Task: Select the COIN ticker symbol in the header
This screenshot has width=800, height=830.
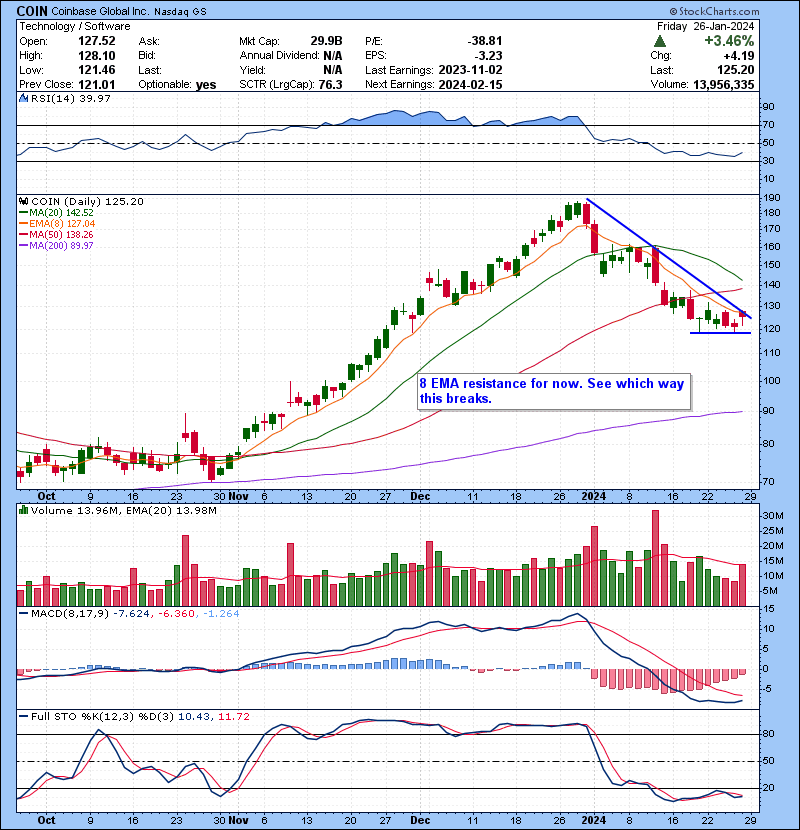Action: click(32, 11)
